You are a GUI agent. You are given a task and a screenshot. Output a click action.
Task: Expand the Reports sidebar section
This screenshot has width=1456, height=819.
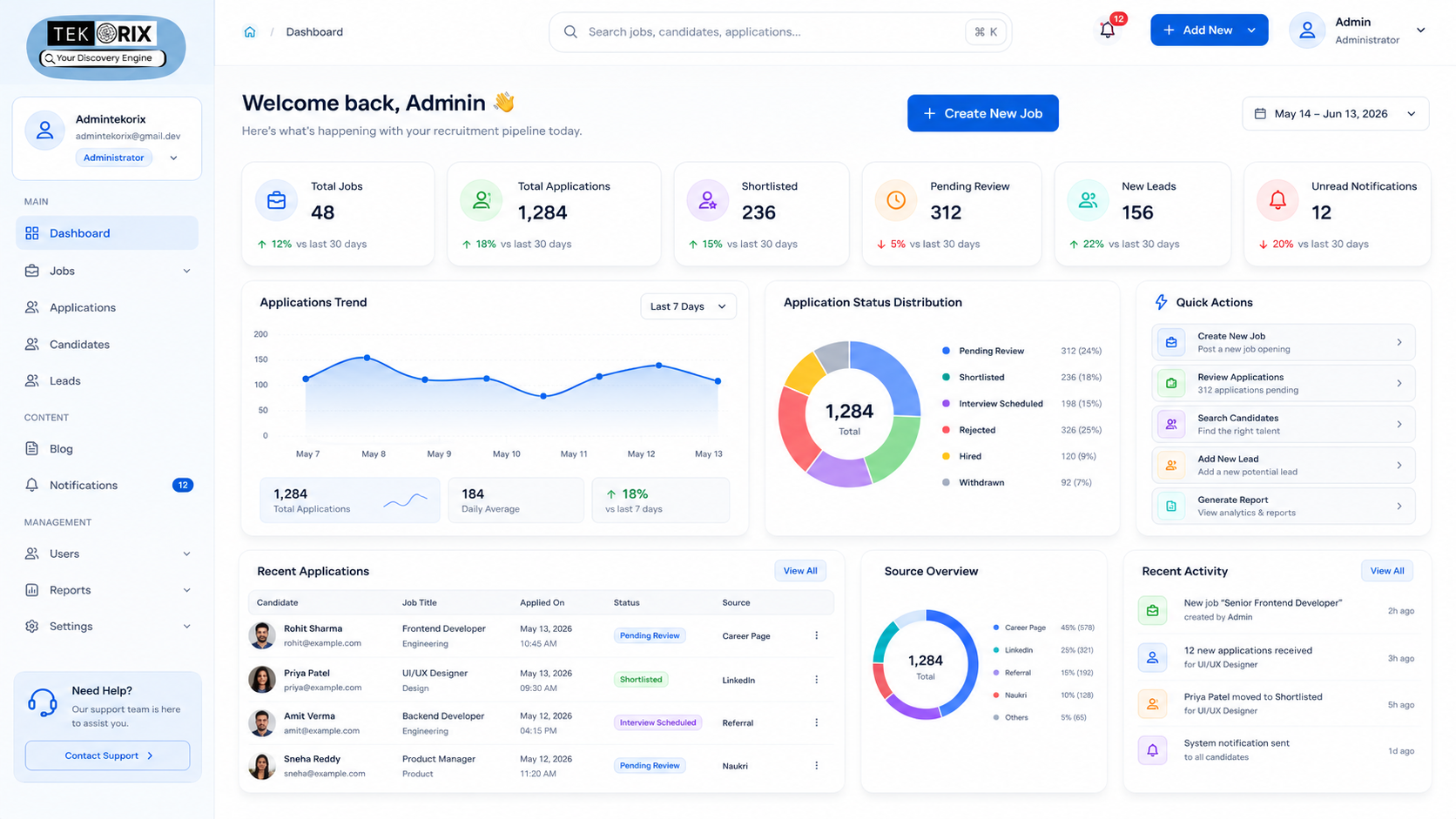(107, 590)
